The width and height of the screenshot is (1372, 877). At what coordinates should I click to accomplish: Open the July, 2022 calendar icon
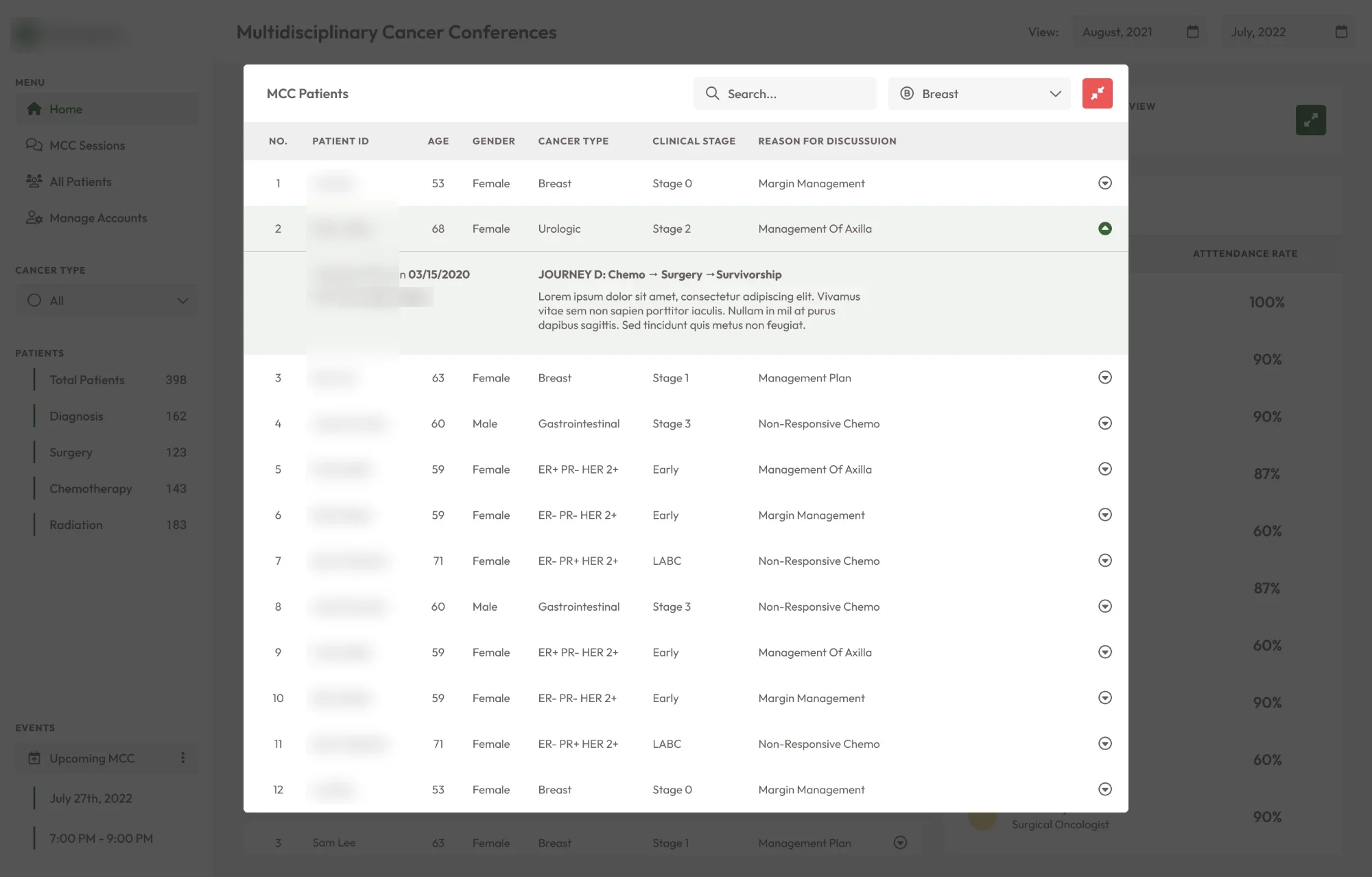[1341, 32]
